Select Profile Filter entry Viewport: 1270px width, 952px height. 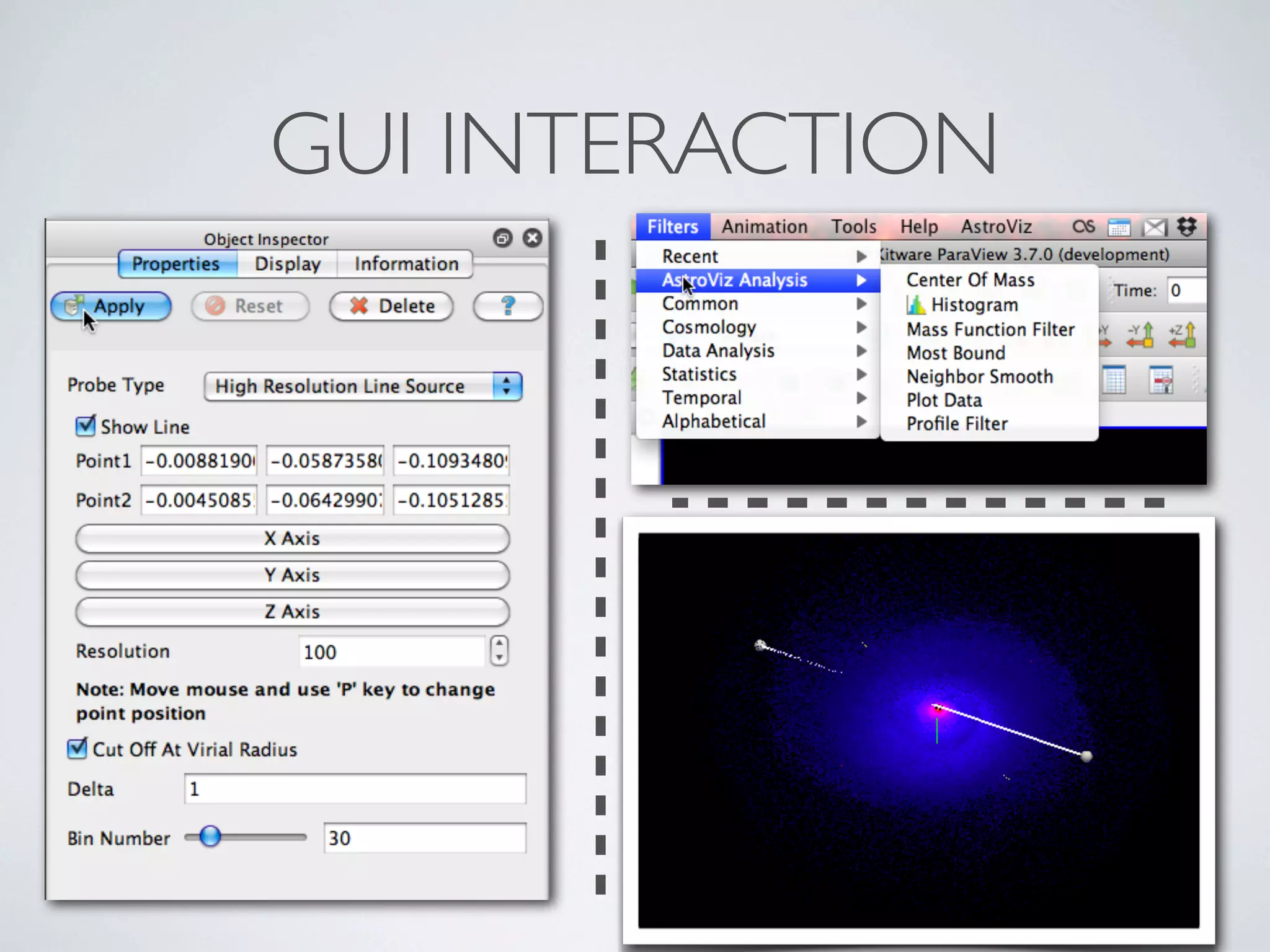[957, 423]
